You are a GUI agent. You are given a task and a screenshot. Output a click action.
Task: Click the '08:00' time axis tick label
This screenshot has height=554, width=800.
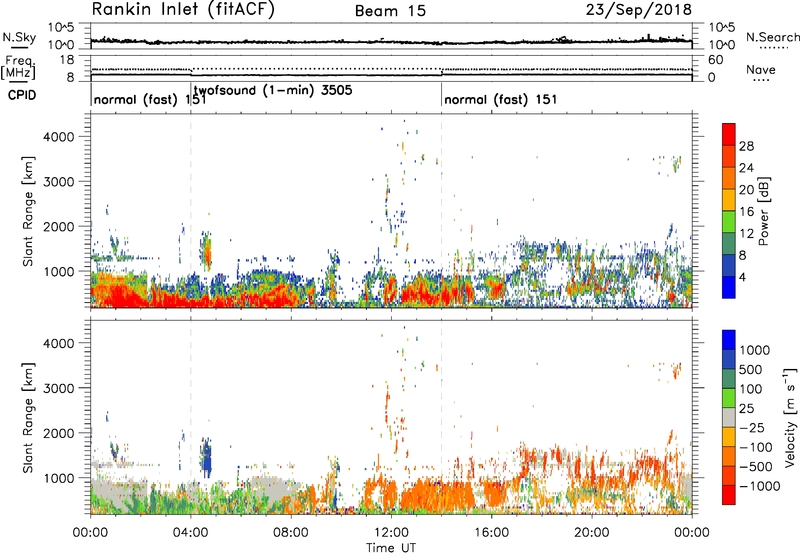coord(291,533)
